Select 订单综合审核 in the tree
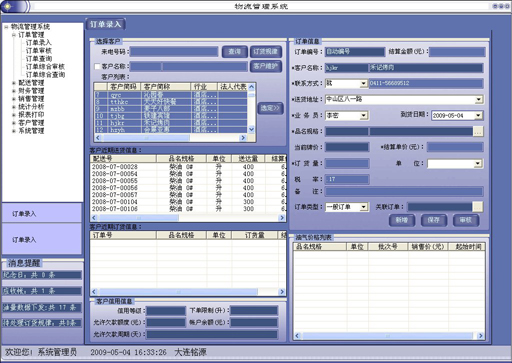 tap(45, 67)
